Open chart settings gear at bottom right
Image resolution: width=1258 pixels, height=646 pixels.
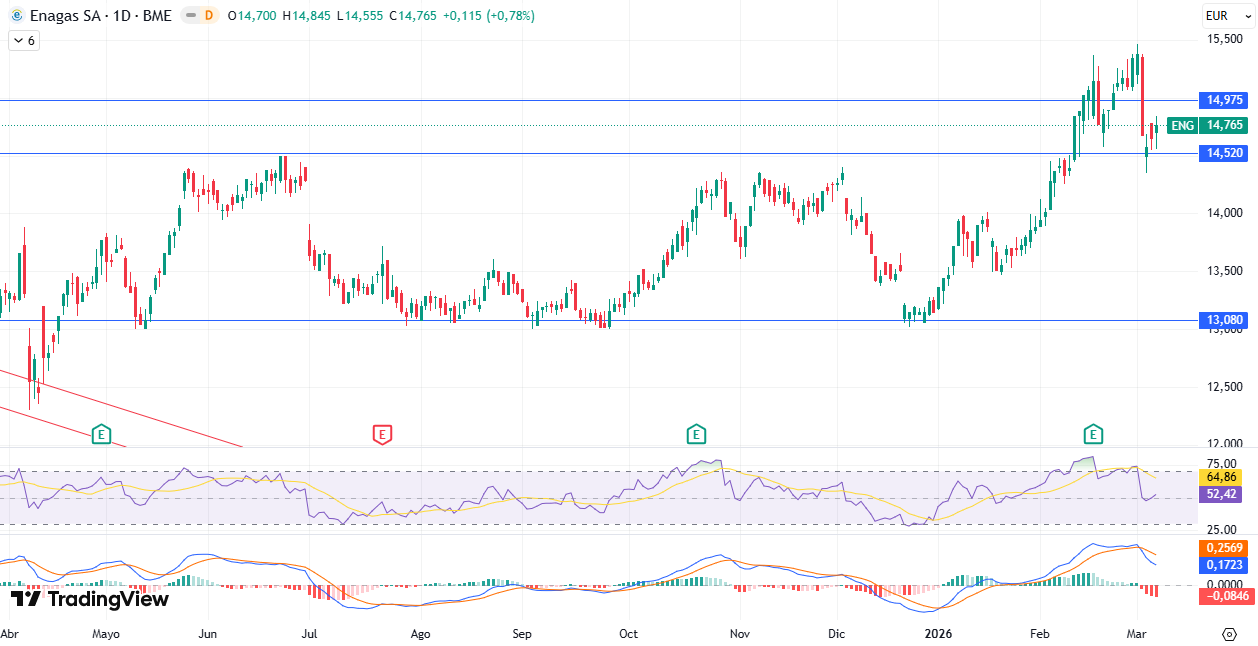[x=1229, y=634]
